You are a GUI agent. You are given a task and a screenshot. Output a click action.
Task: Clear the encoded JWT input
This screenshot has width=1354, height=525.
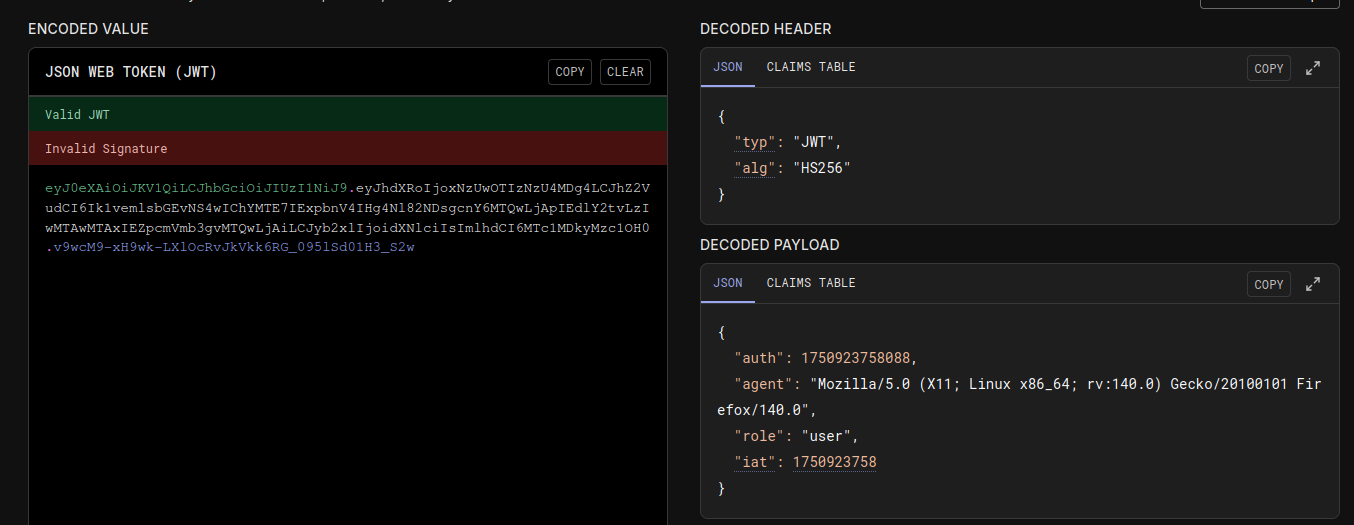(x=625, y=72)
